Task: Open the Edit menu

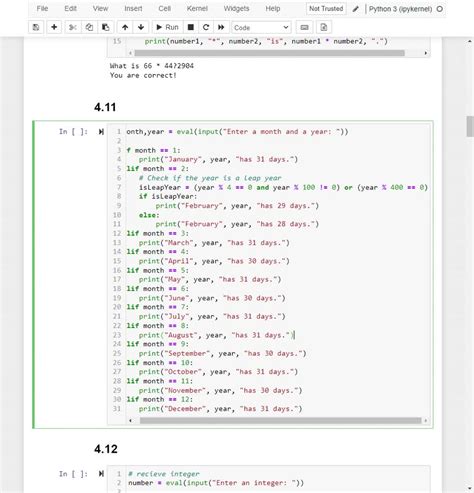Action: pyautogui.click(x=70, y=9)
